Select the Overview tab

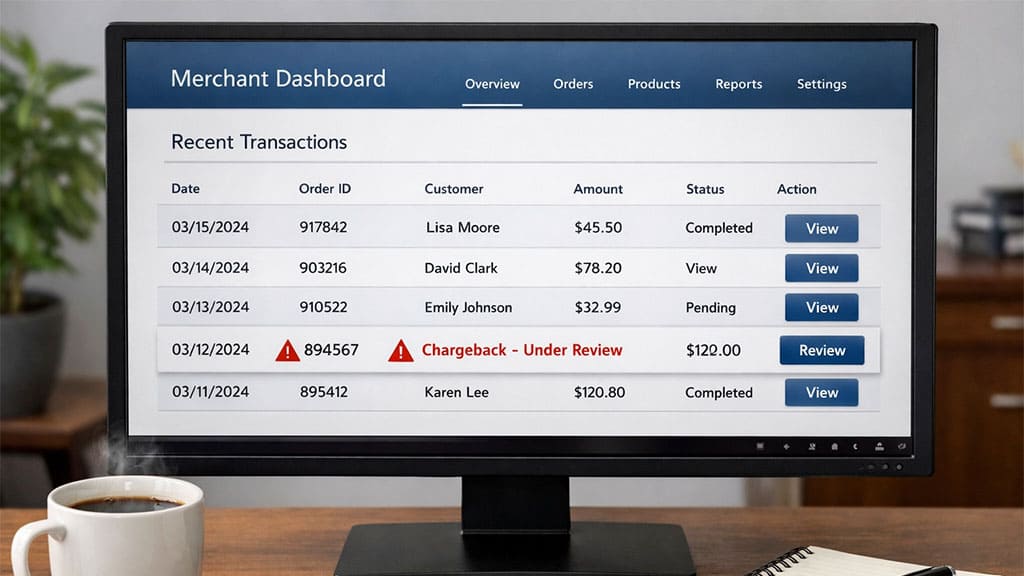point(492,84)
